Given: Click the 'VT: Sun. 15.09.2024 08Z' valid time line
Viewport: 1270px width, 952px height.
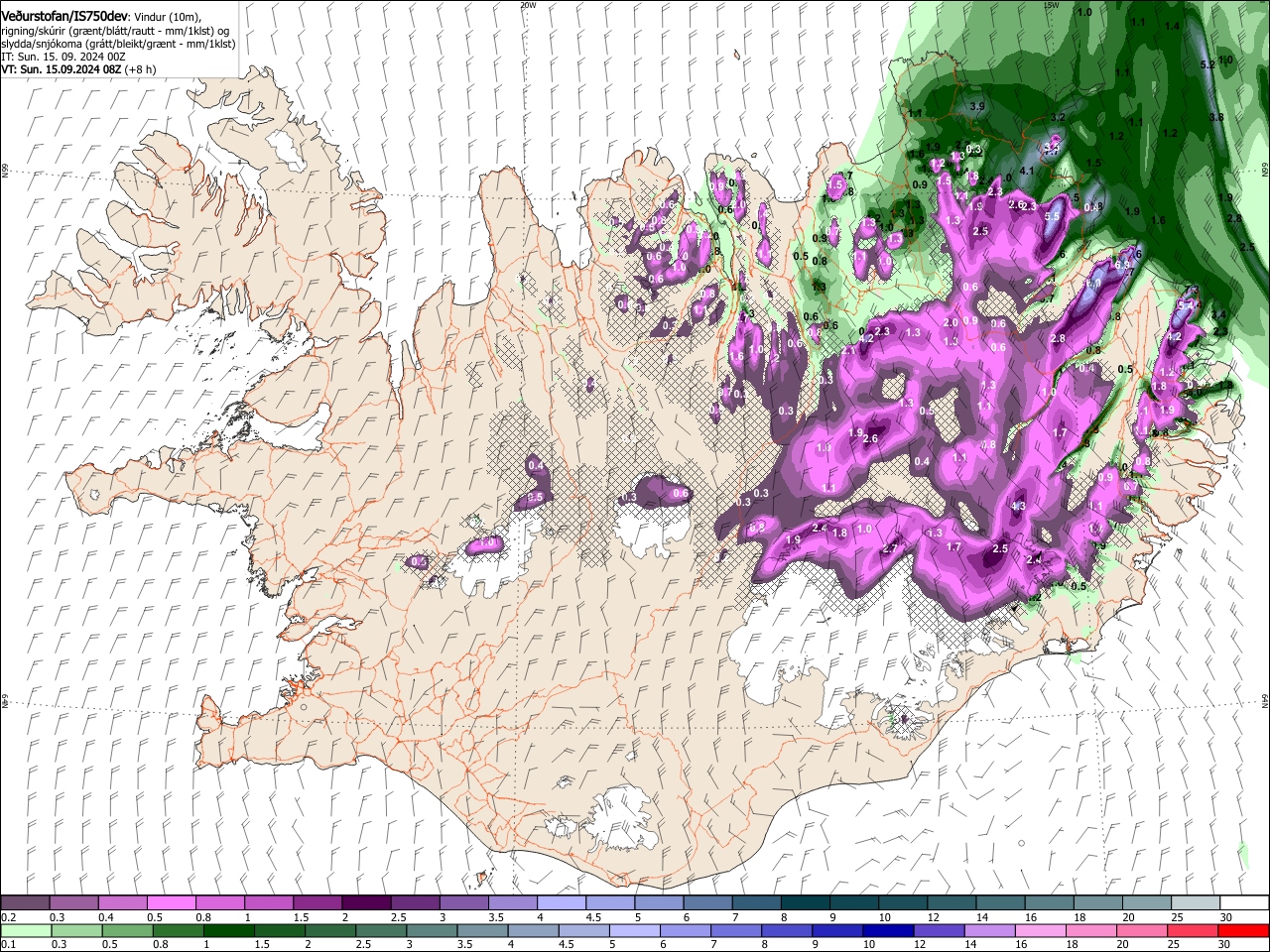Looking at the screenshot, I should coord(63,69).
